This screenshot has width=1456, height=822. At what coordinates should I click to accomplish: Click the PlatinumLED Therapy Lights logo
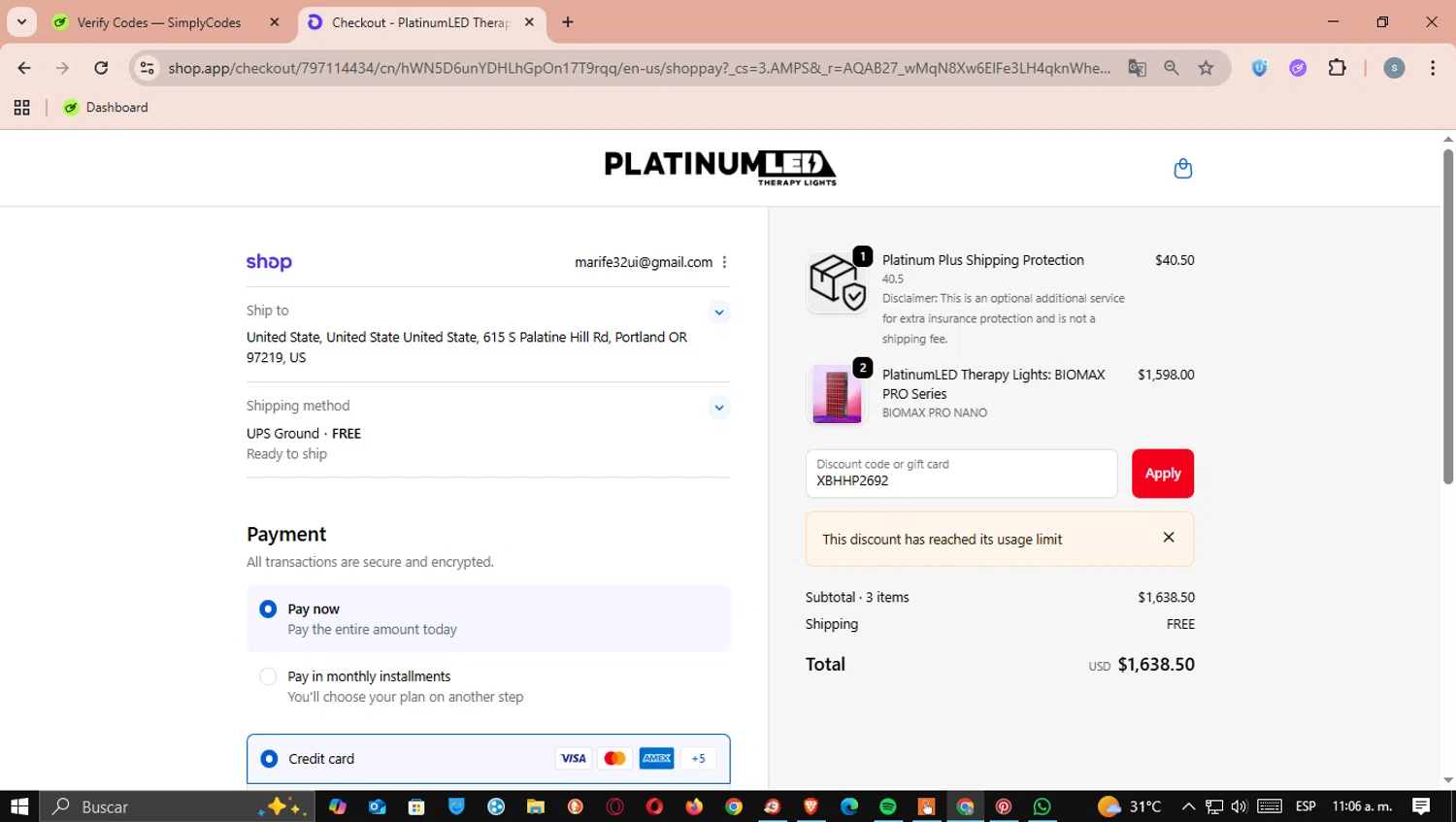(x=720, y=167)
